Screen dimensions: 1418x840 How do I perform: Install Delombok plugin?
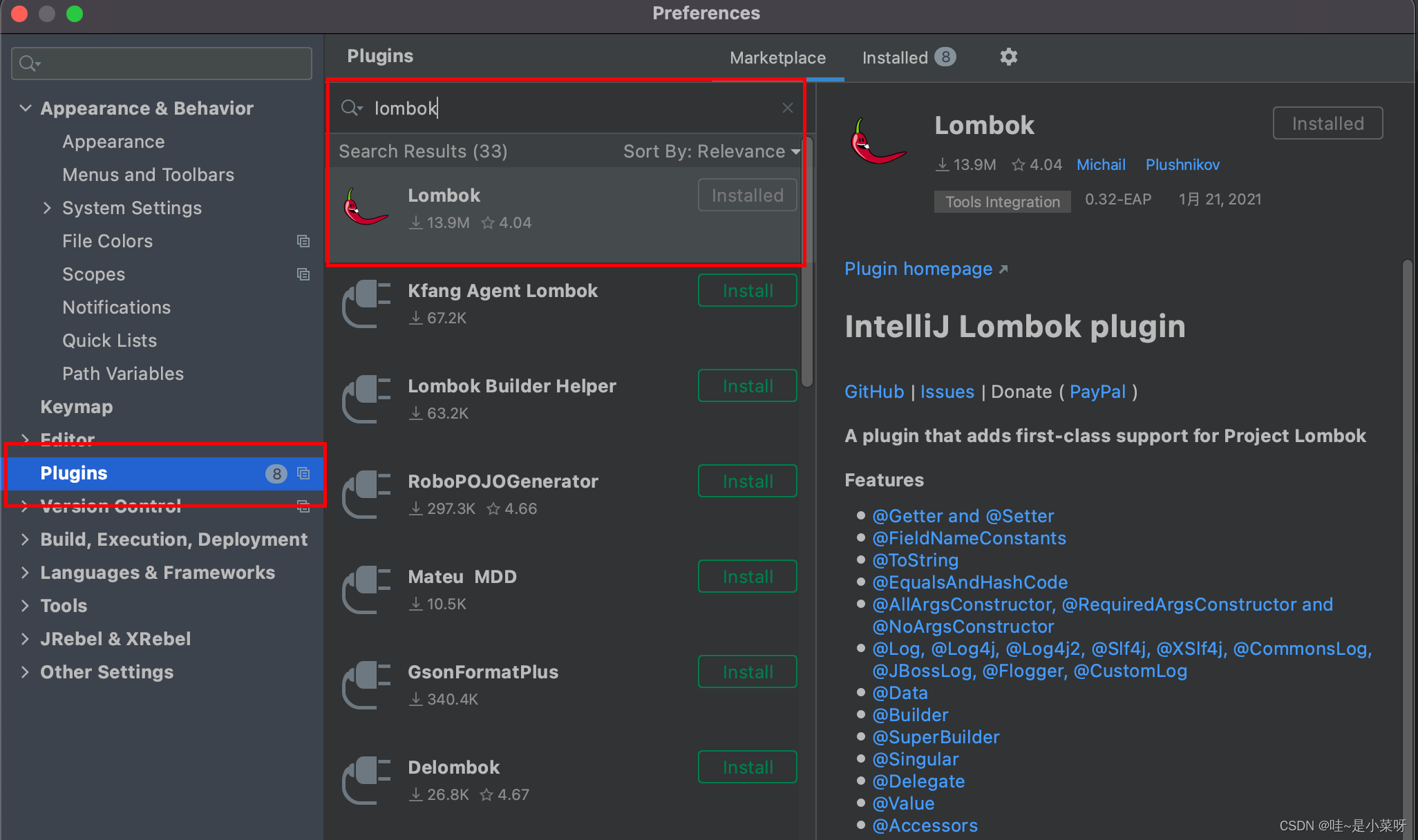[x=748, y=767]
